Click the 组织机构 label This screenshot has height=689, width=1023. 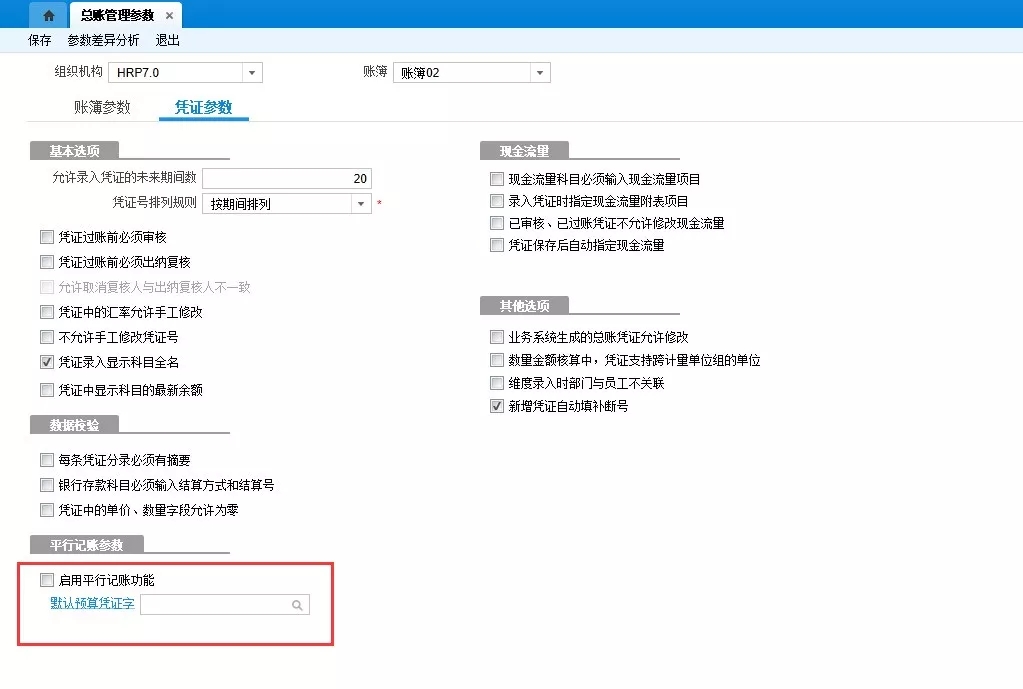point(78,72)
